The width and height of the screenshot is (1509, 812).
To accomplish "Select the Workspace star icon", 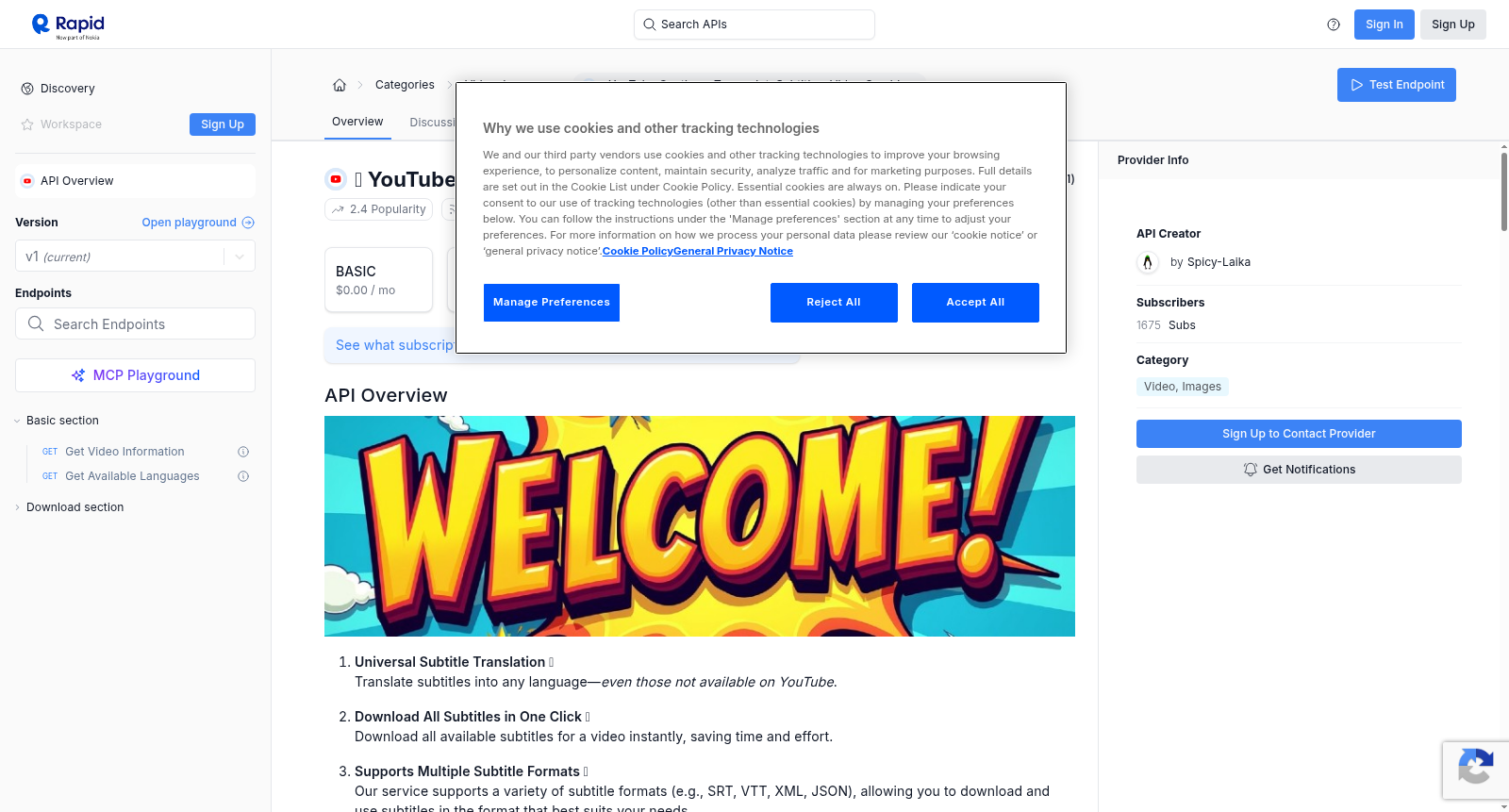I will coord(27,124).
